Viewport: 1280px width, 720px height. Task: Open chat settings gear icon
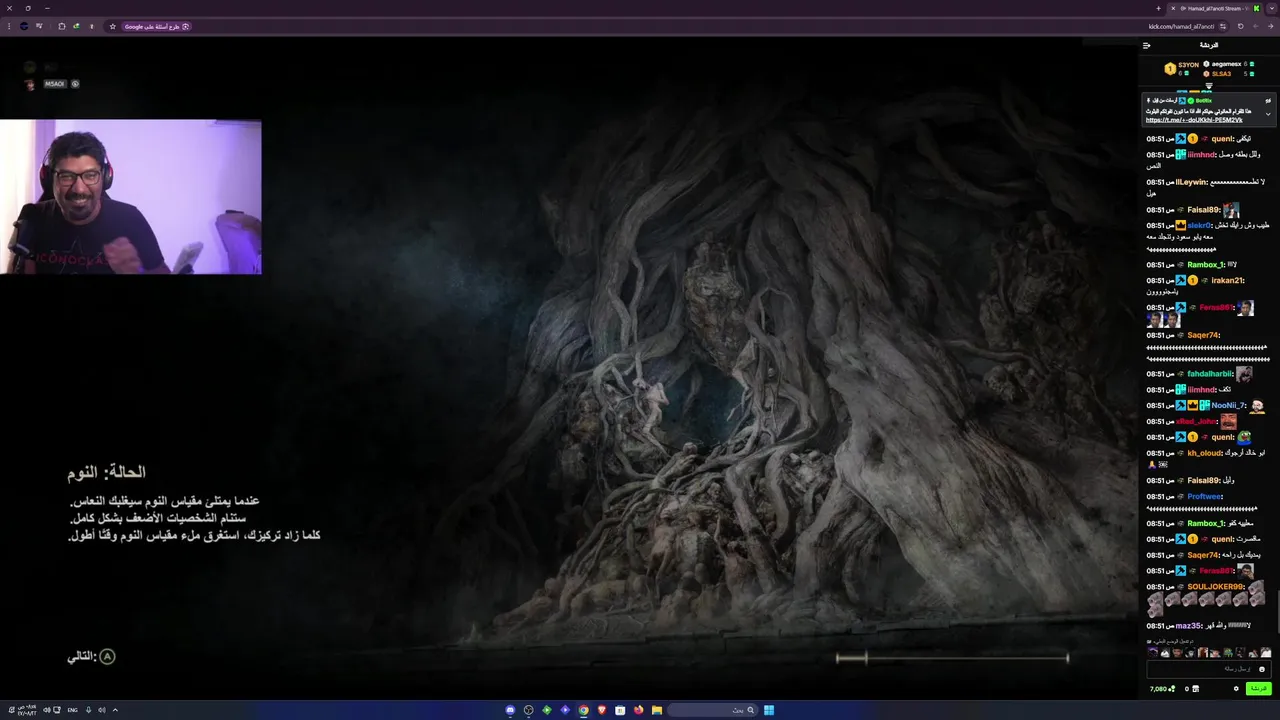1236,689
